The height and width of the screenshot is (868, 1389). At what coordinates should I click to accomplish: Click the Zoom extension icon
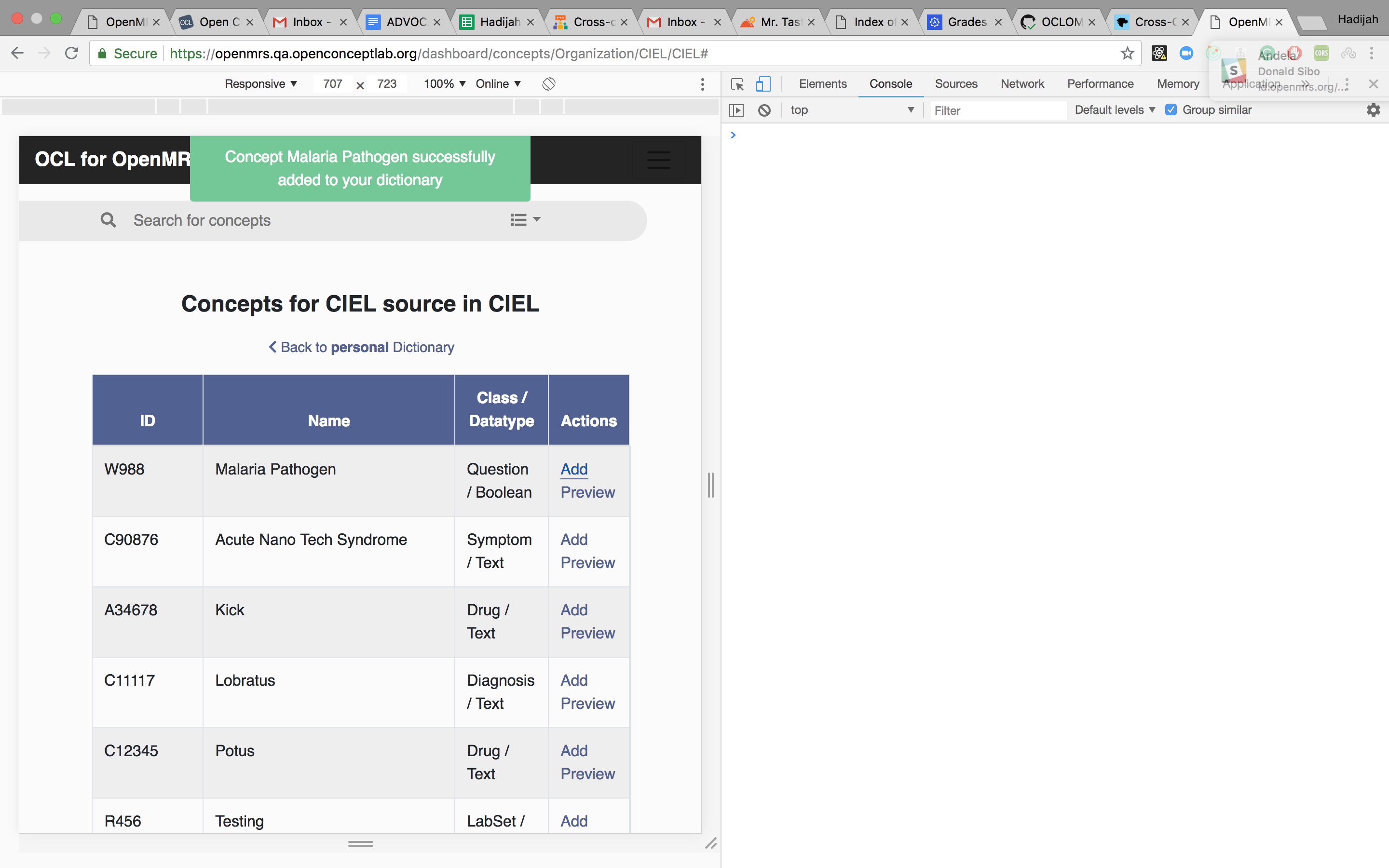(x=1186, y=54)
